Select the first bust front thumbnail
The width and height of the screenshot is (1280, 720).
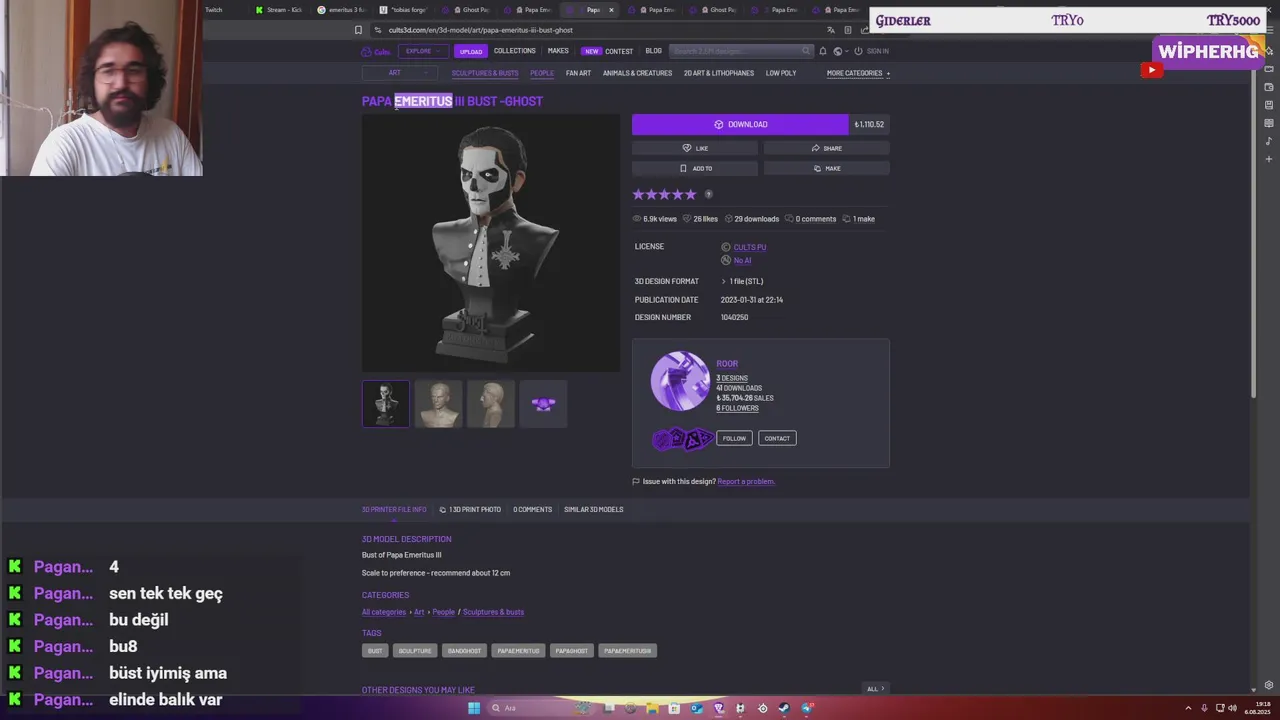click(386, 404)
